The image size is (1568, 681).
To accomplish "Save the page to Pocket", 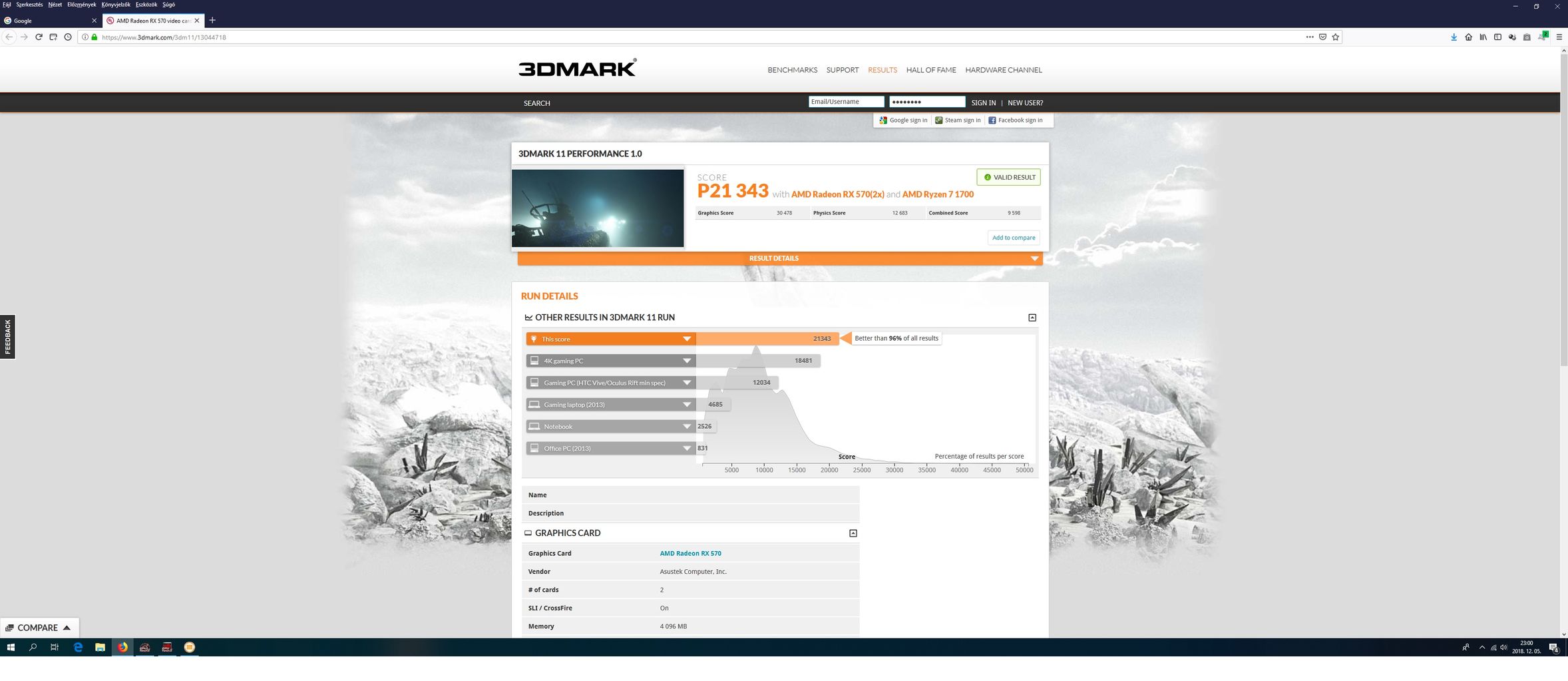I will click(x=1322, y=37).
